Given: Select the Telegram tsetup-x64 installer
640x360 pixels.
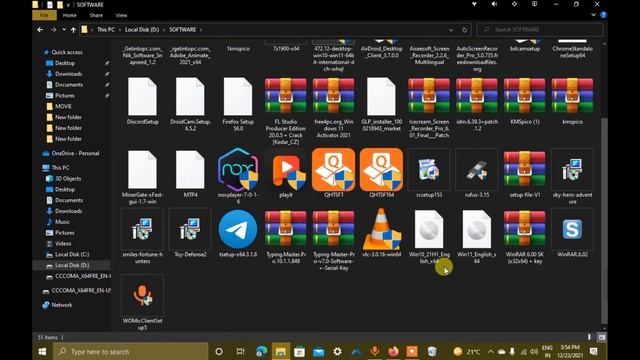Looking at the screenshot, I should click(x=238, y=229).
